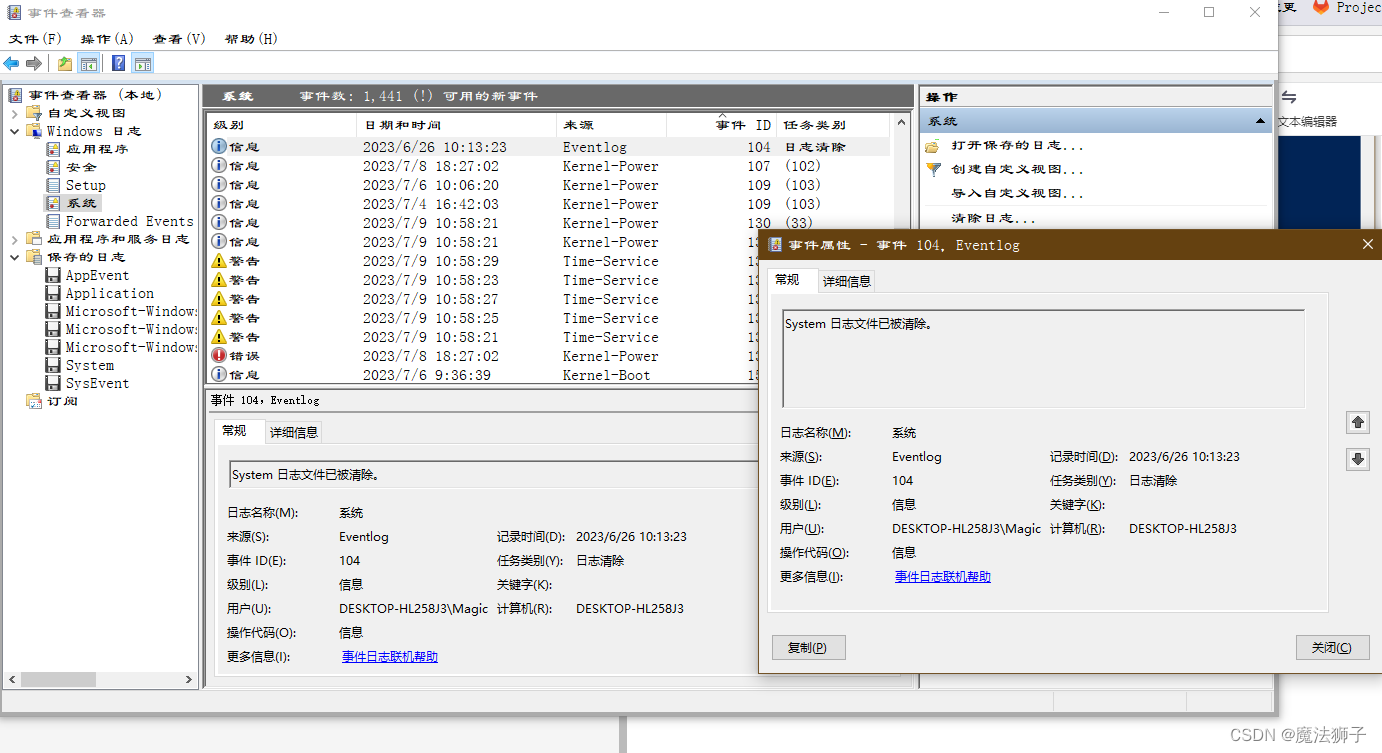Select Eventlog event row 2023/6/26 10:13:23

point(549,147)
